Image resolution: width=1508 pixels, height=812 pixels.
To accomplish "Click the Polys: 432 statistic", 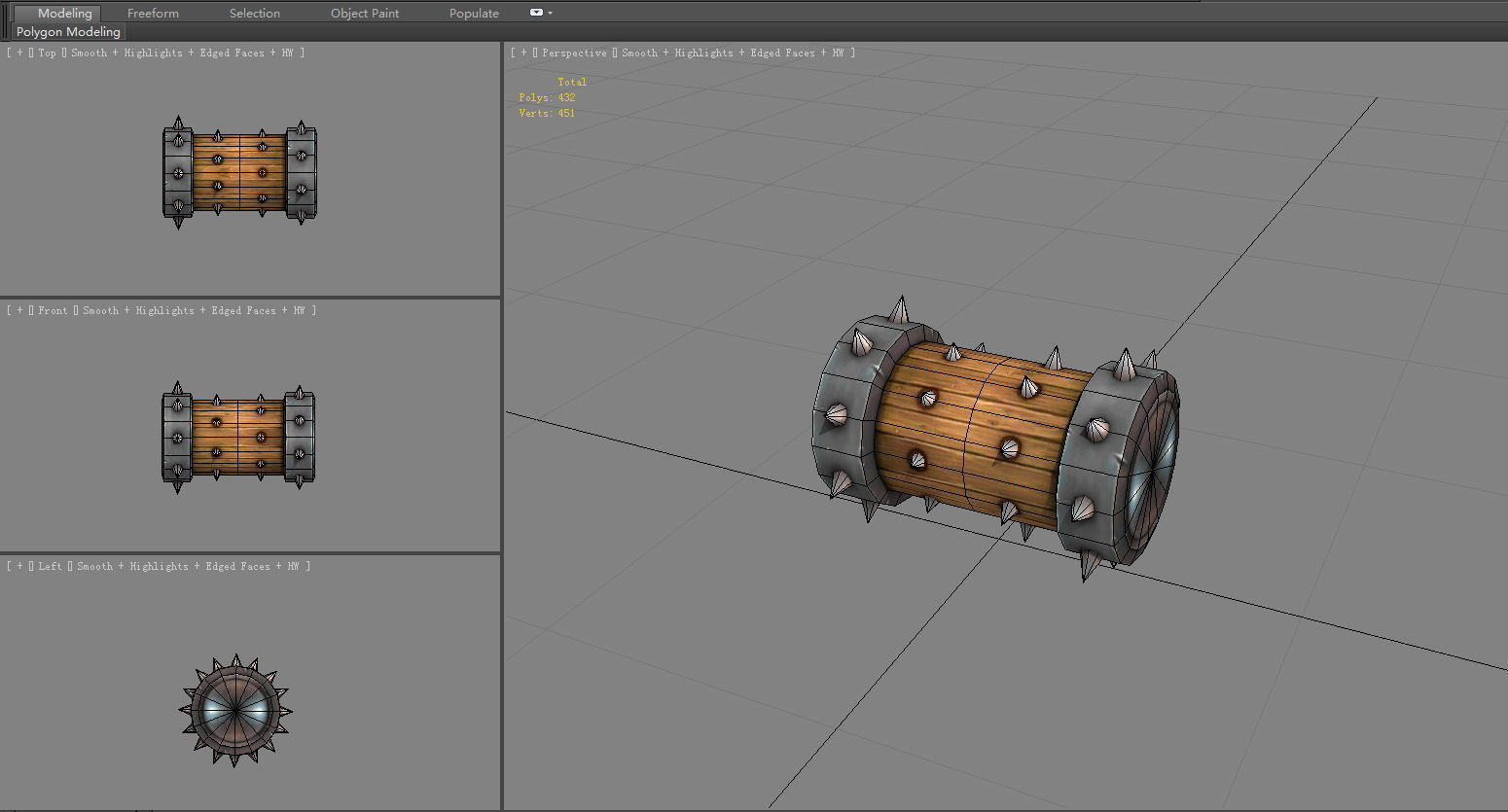I will 547,97.
